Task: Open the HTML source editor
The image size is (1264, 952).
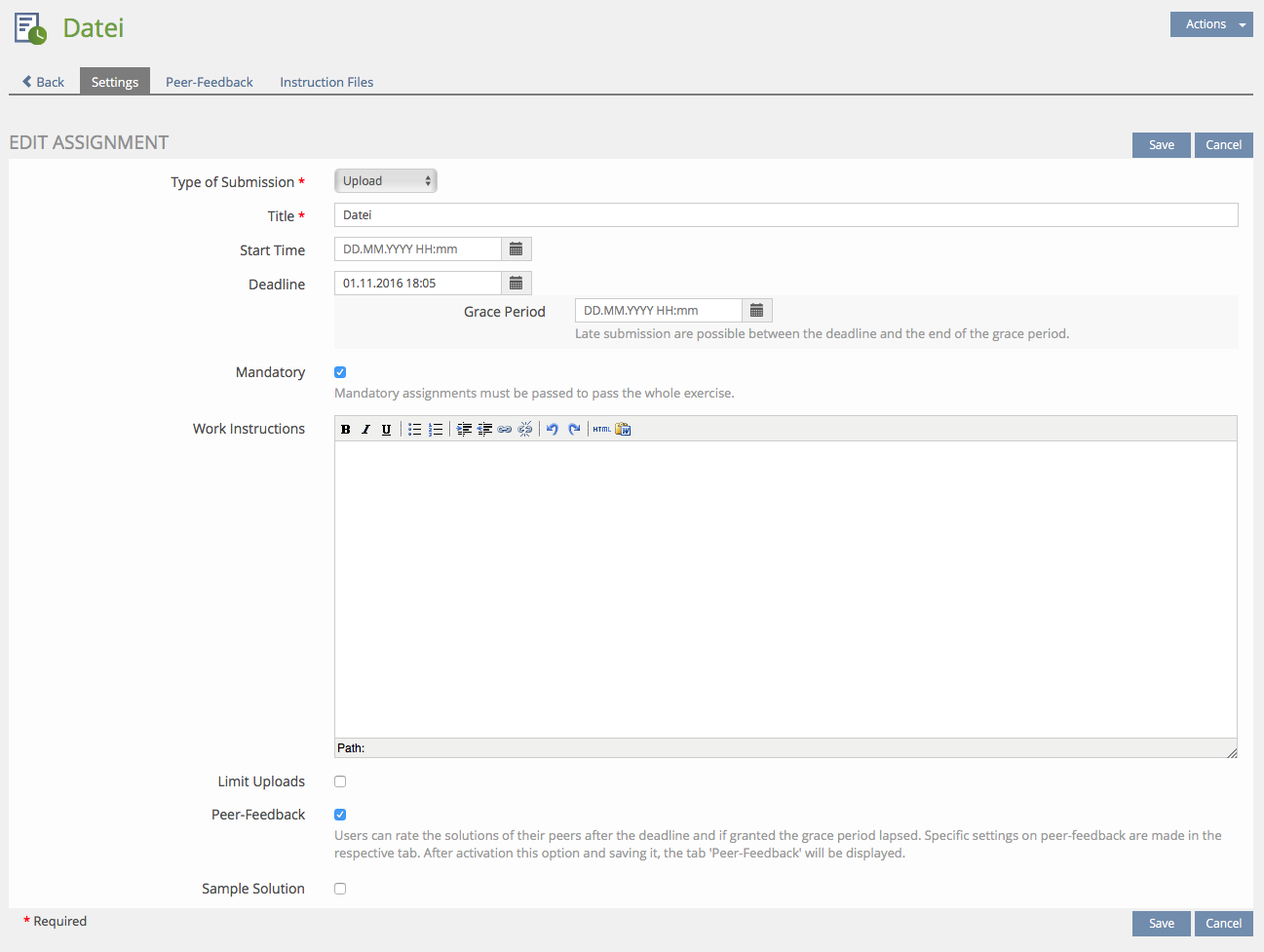Action: pyautogui.click(x=601, y=430)
